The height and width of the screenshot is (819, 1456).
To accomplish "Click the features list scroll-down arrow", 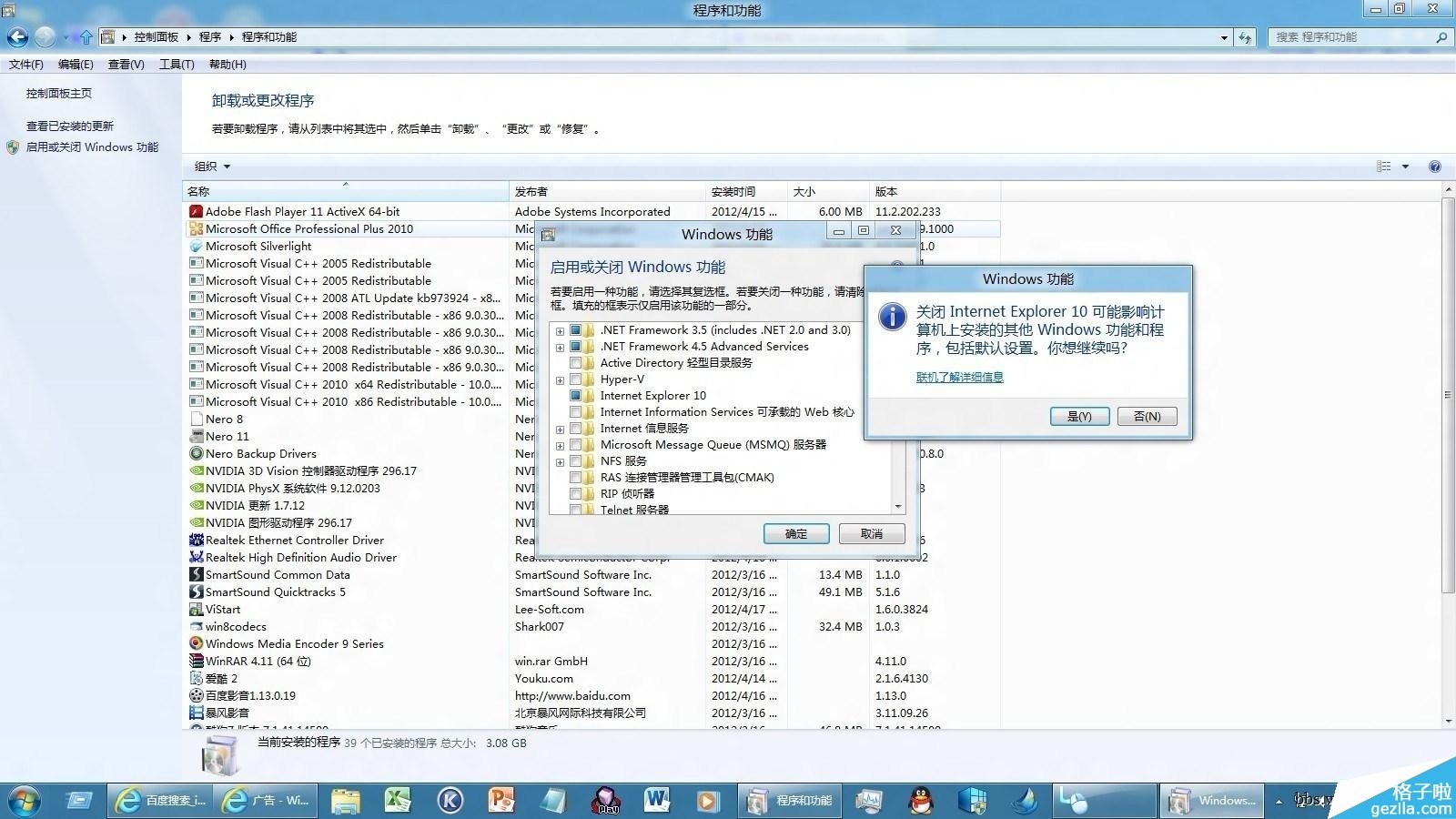I will [898, 506].
